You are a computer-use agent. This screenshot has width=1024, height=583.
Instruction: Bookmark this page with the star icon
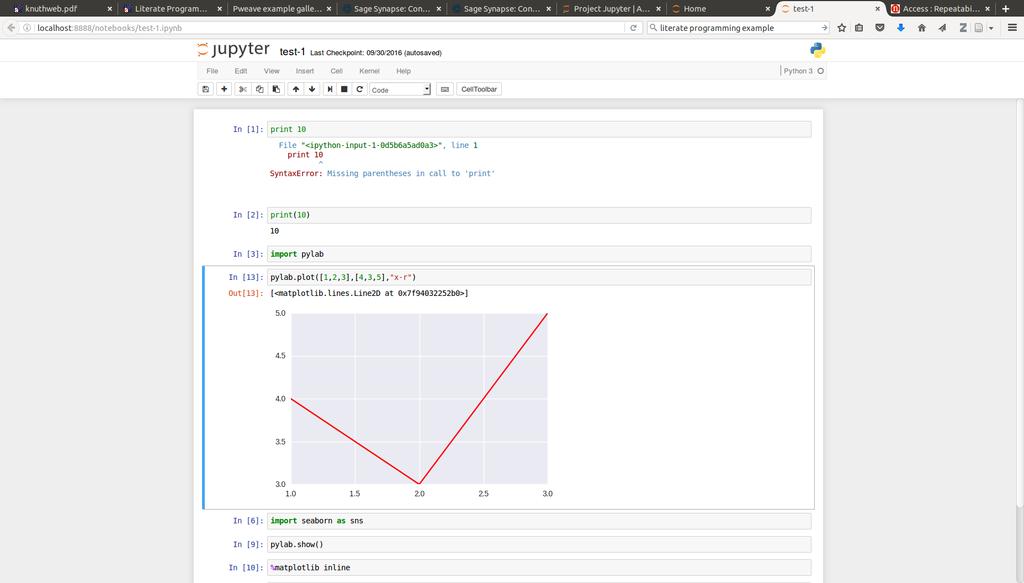click(842, 28)
